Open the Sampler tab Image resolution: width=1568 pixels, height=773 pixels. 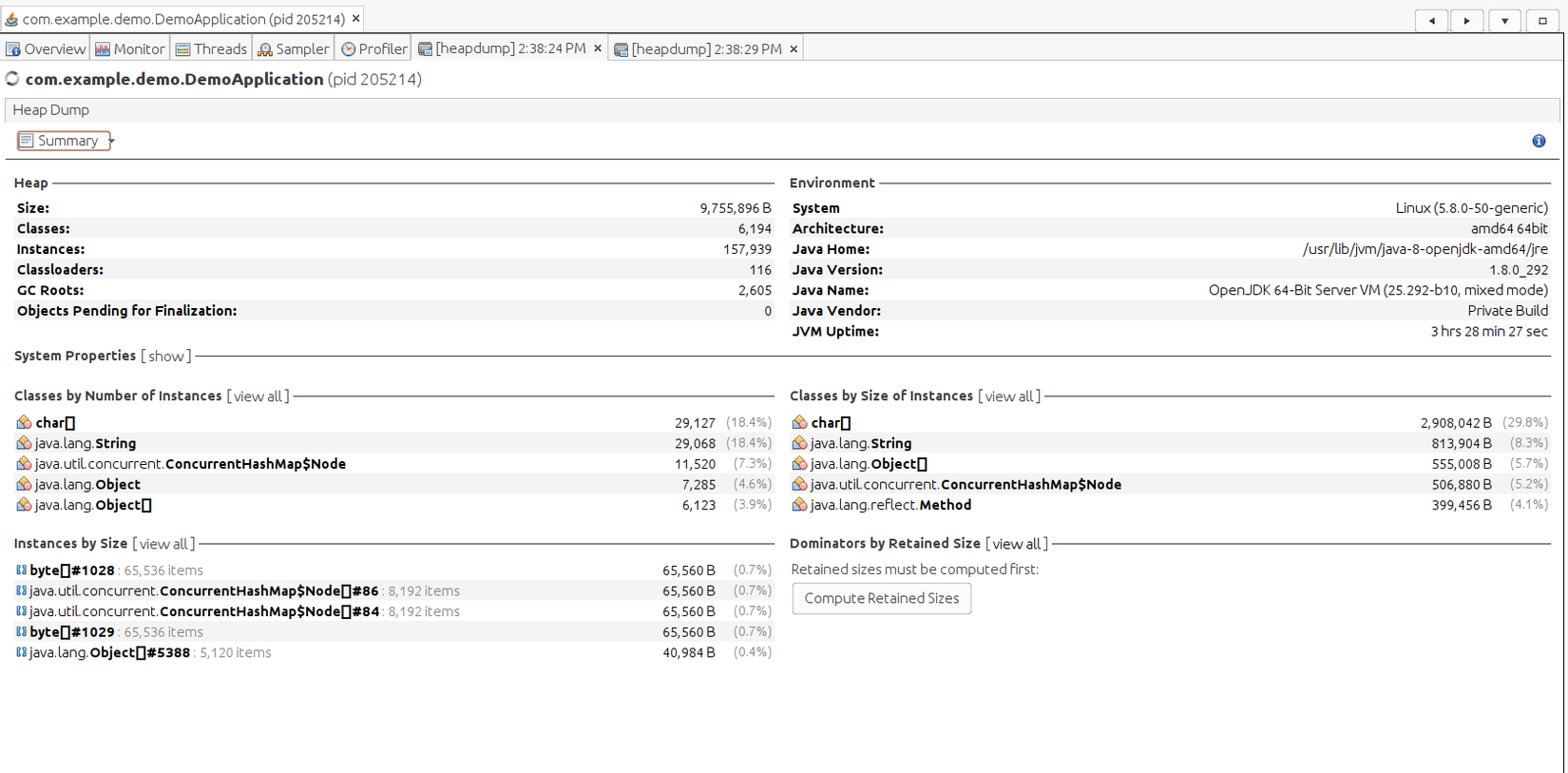coord(293,48)
